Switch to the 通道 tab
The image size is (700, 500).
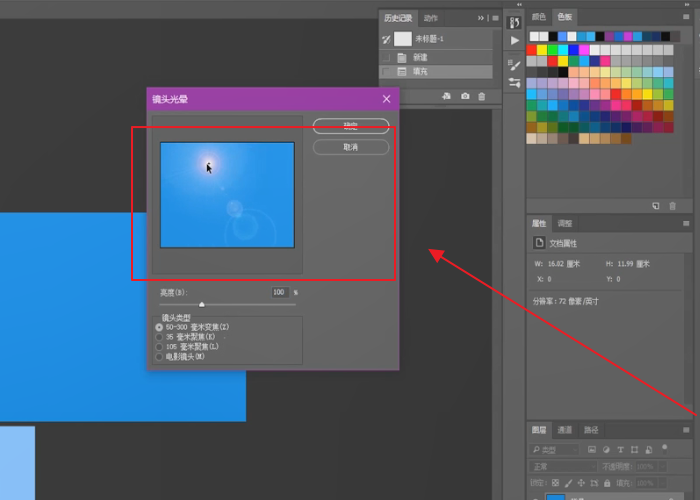[564, 430]
